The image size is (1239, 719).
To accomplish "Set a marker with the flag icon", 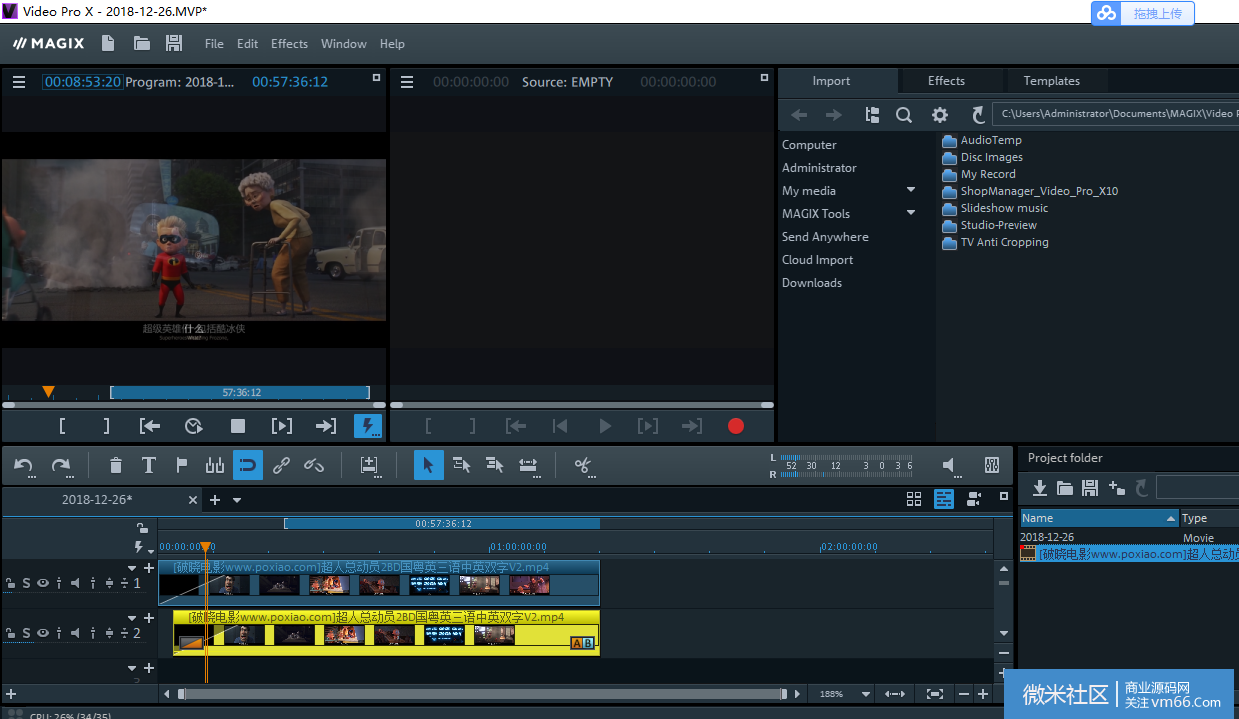I will (x=182, y=465).
